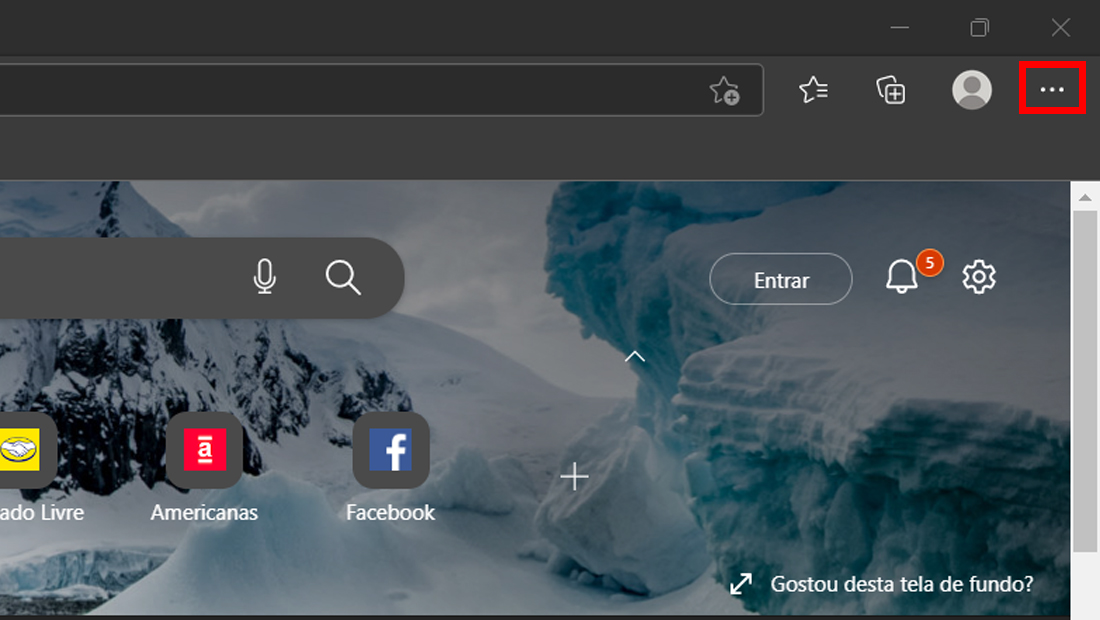The image size is (1100, 620).
Task: Open the notifications bell icon
Action: [901, 276]
